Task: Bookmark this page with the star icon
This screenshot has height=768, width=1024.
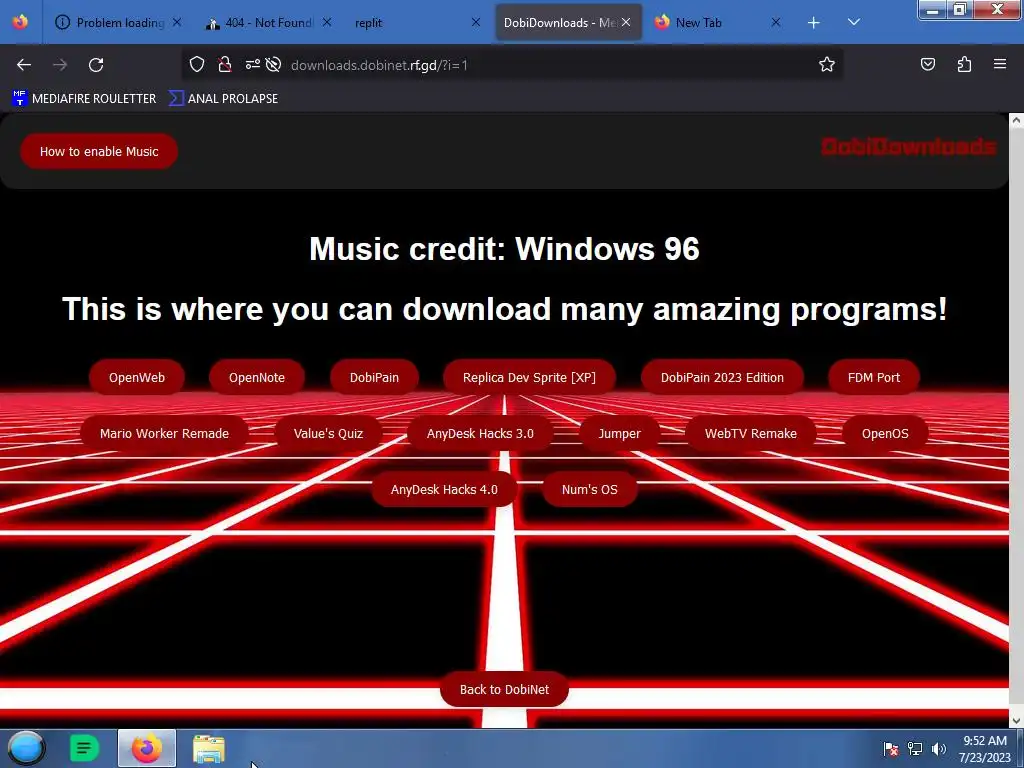Action: click(x=827, y=64)
